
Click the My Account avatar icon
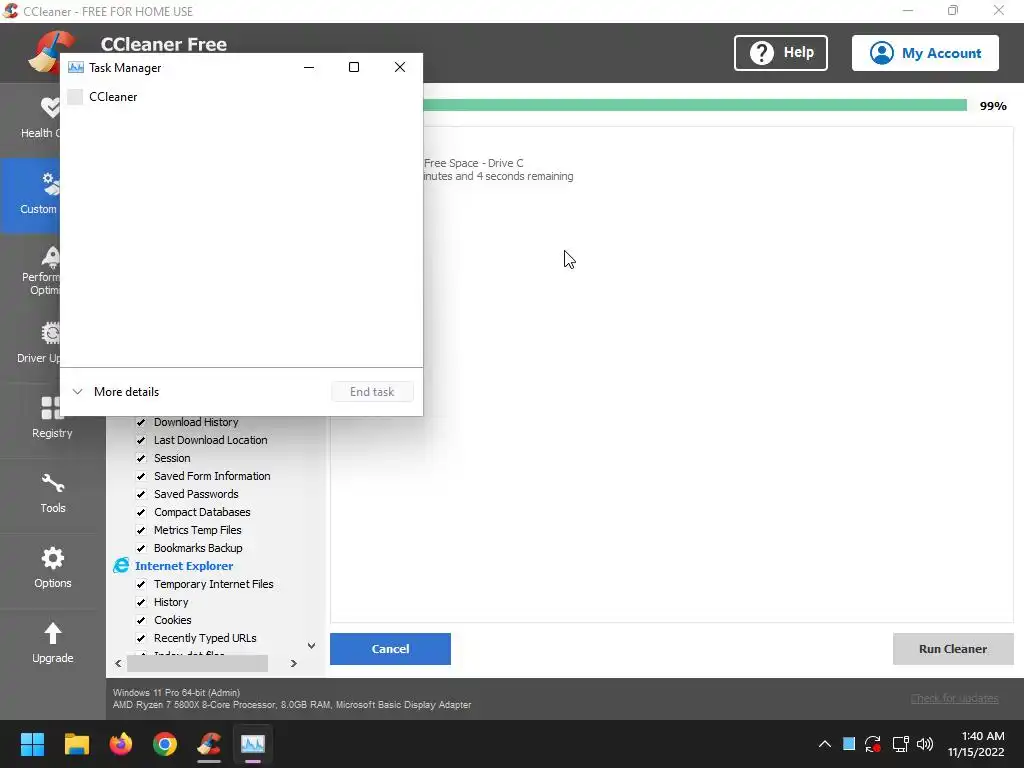(882, 53)
